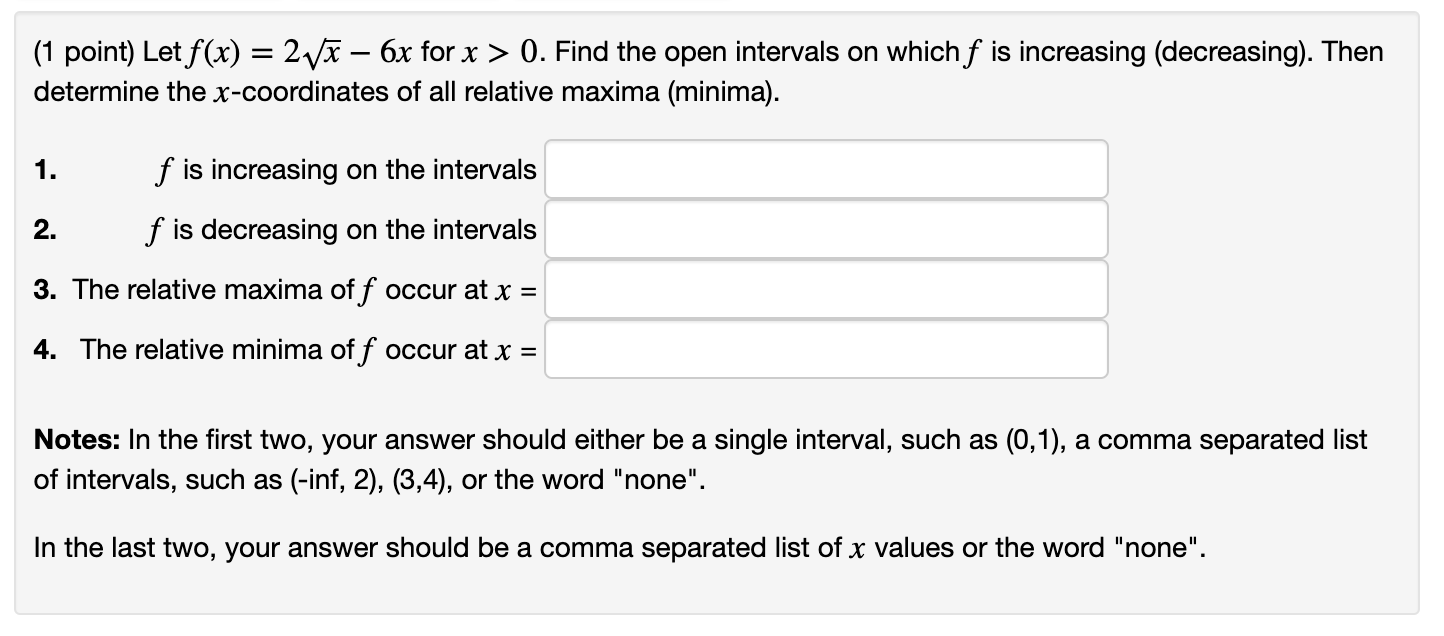Image resolution: width=1444 pixels, height=636 pixels.
Task: Place cursor in the minima x-value field
Action: (x=825, y=349)
